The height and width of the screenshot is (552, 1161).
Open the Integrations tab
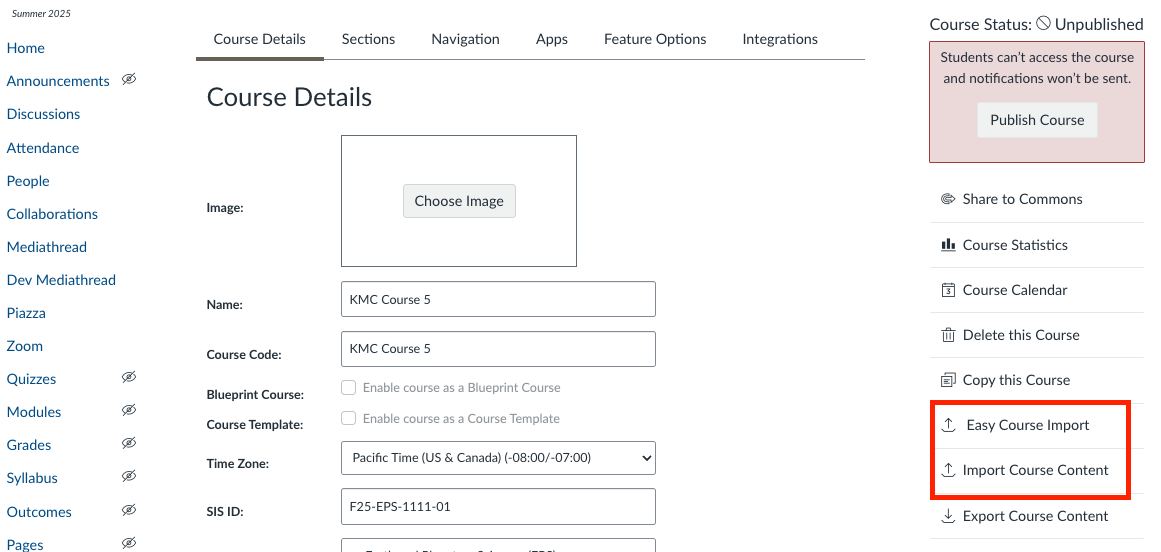[x=780, y=39]
